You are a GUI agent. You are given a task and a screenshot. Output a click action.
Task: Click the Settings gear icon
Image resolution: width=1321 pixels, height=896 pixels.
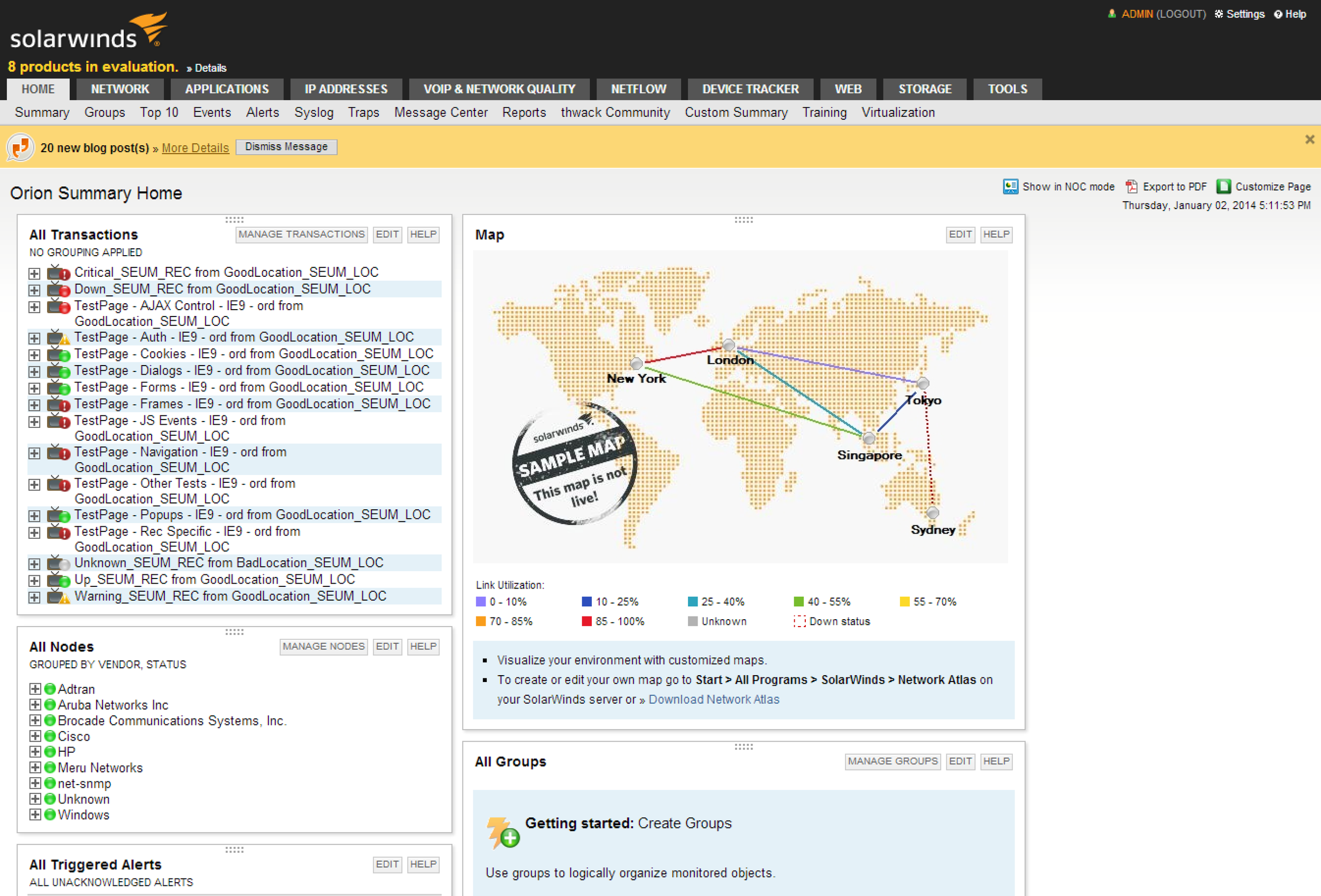(1218, 14)
